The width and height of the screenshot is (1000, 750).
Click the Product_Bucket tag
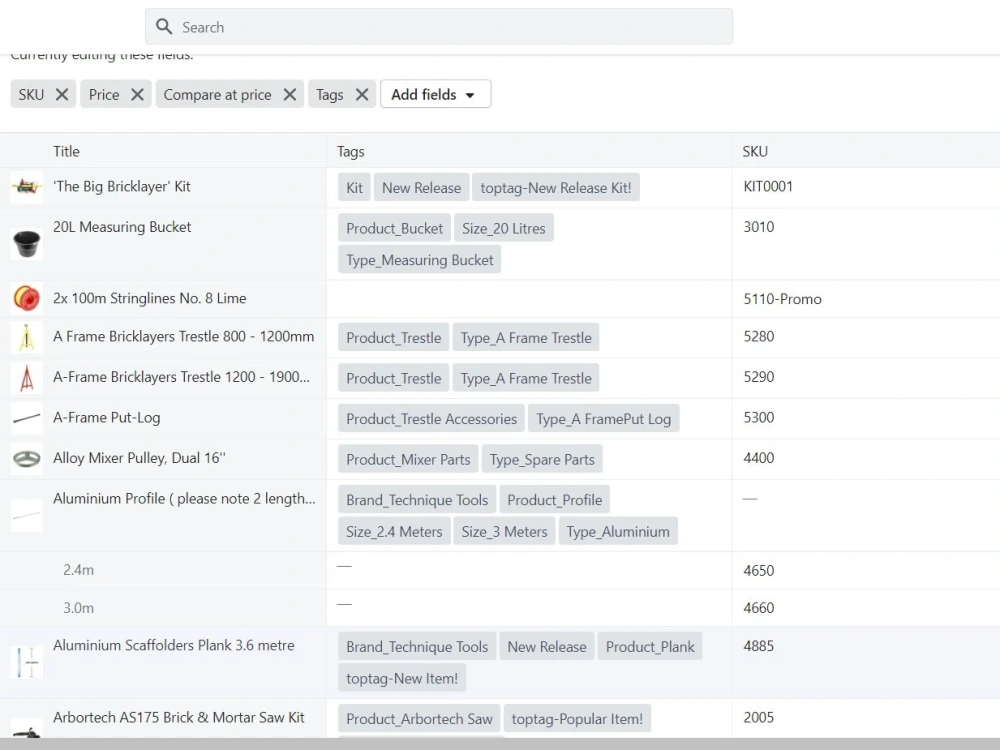(394, 228)
